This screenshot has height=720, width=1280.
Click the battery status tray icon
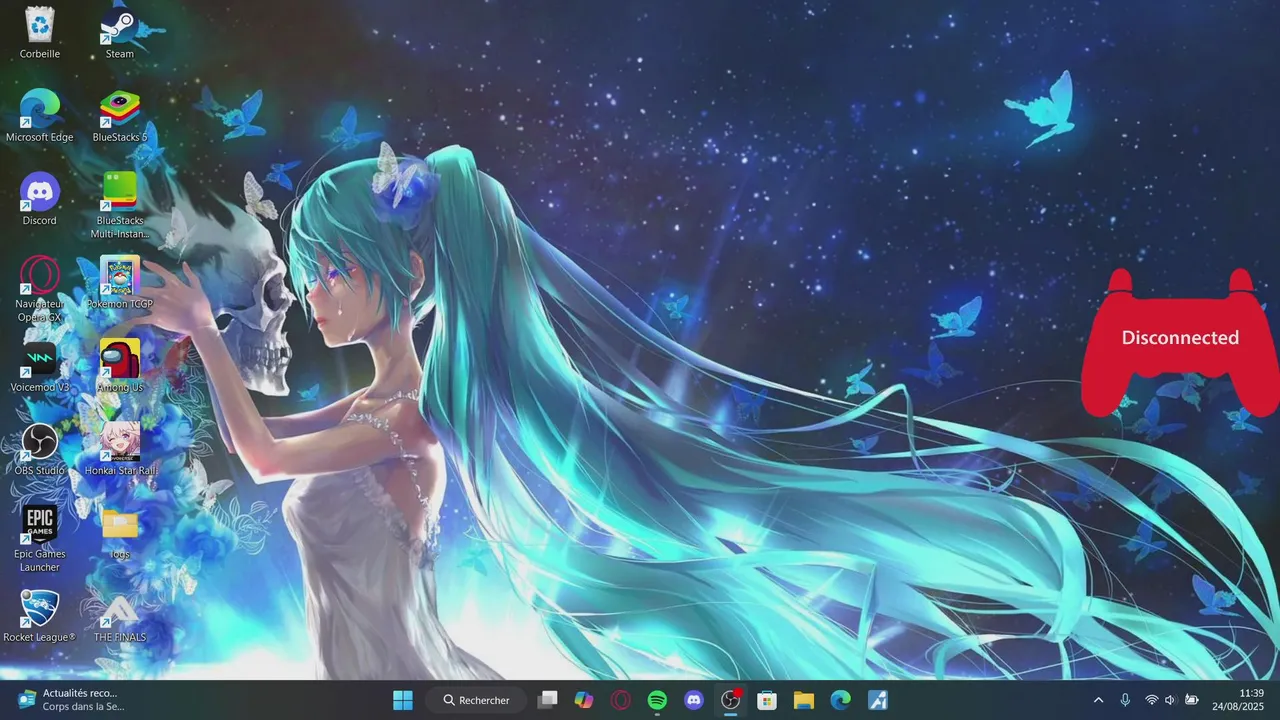pos(1192,700)
